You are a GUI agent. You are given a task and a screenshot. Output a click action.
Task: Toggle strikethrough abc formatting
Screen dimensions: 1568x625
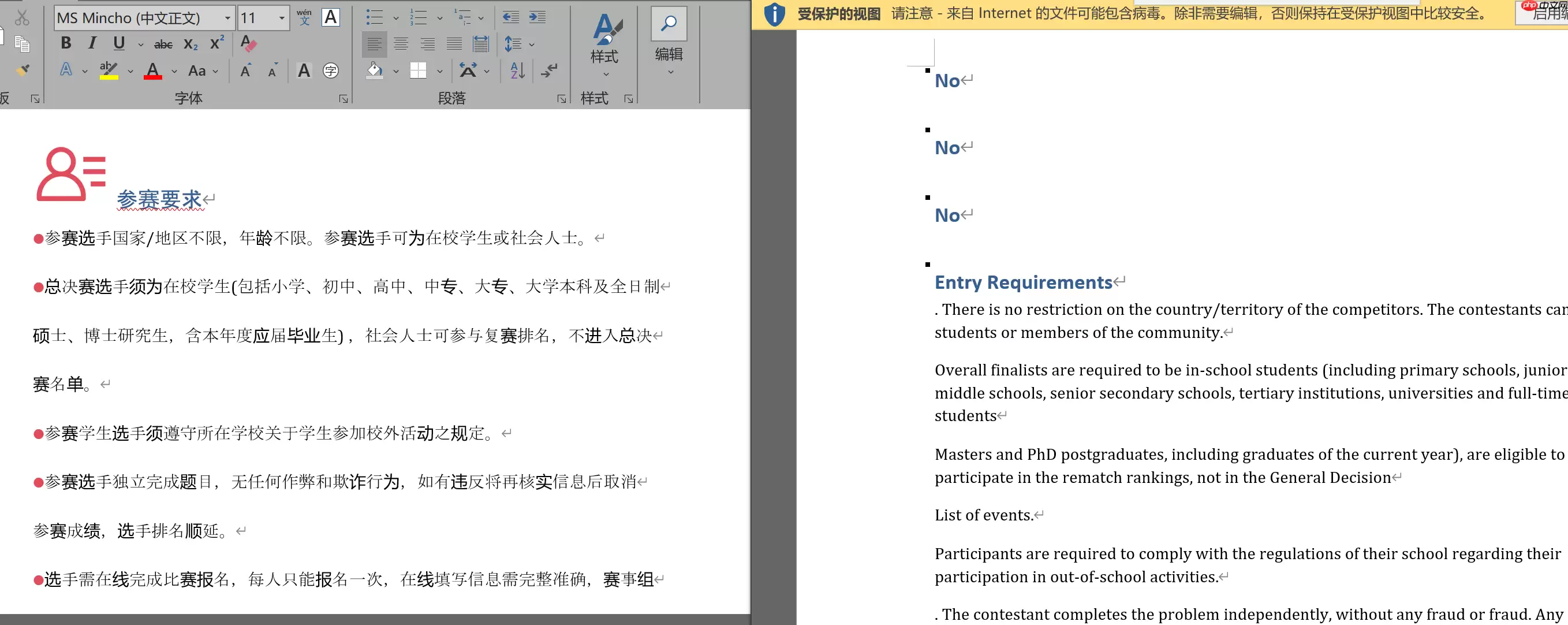tap(163, 44)
